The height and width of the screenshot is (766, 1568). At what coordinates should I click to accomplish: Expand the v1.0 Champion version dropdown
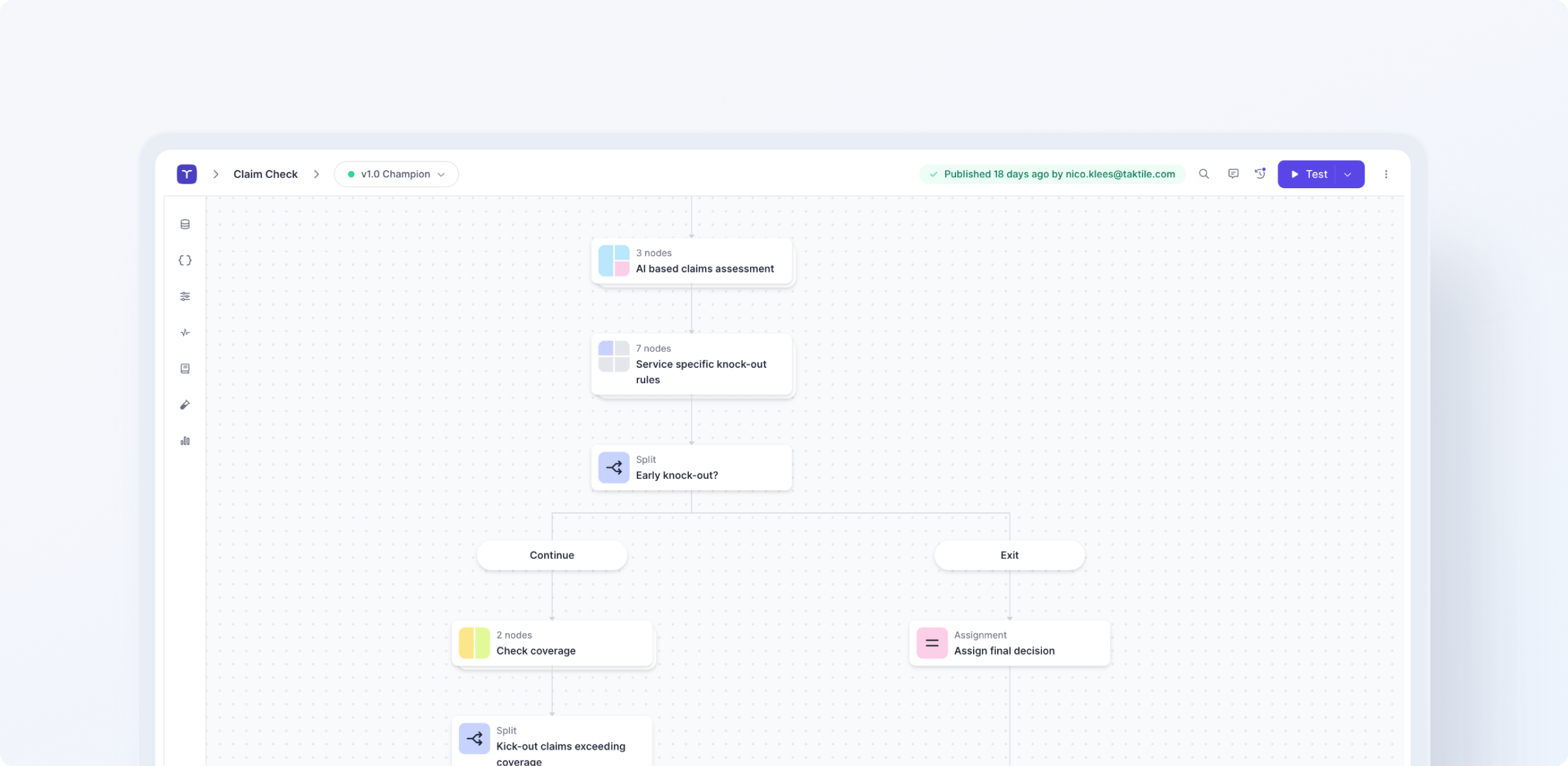[396, 174]
